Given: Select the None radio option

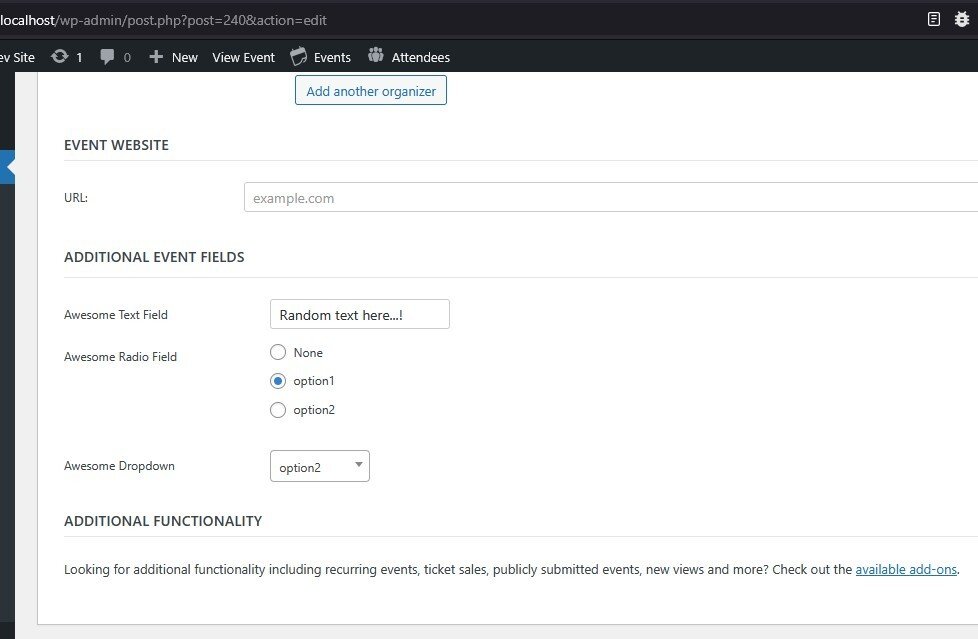Looking at the screenshot, I should coord(278,352).
